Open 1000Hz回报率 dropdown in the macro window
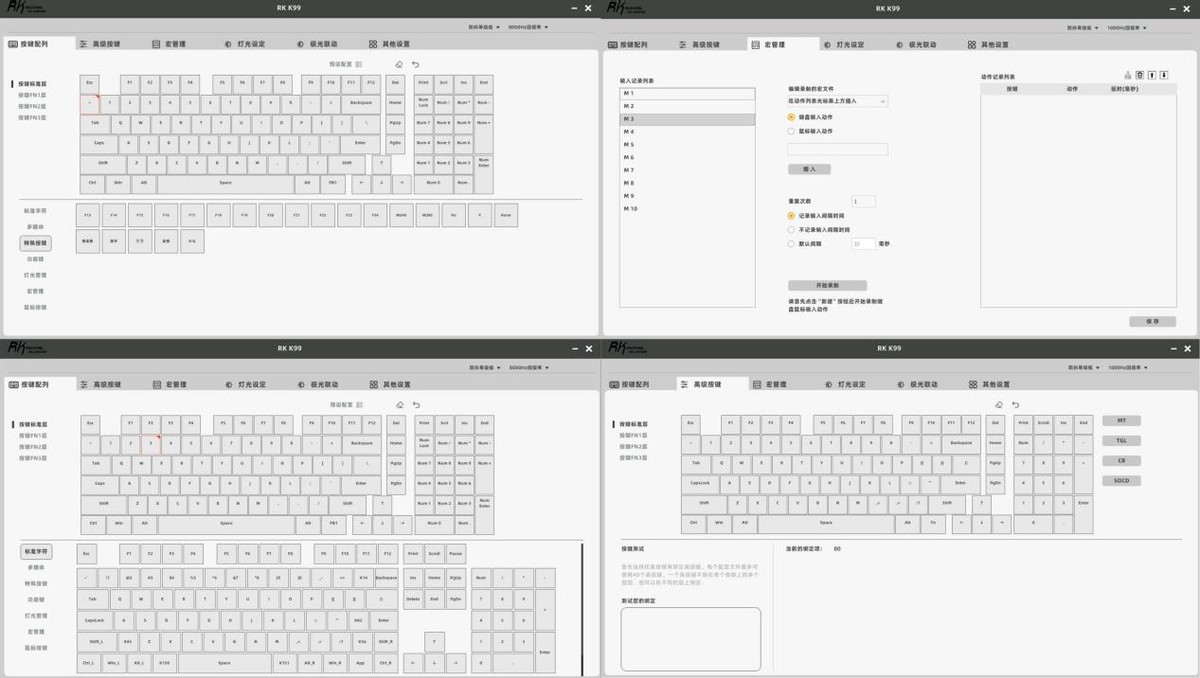Image resolution: width=1200 pixels, height=678 pixels. [x=1128, y=28]
